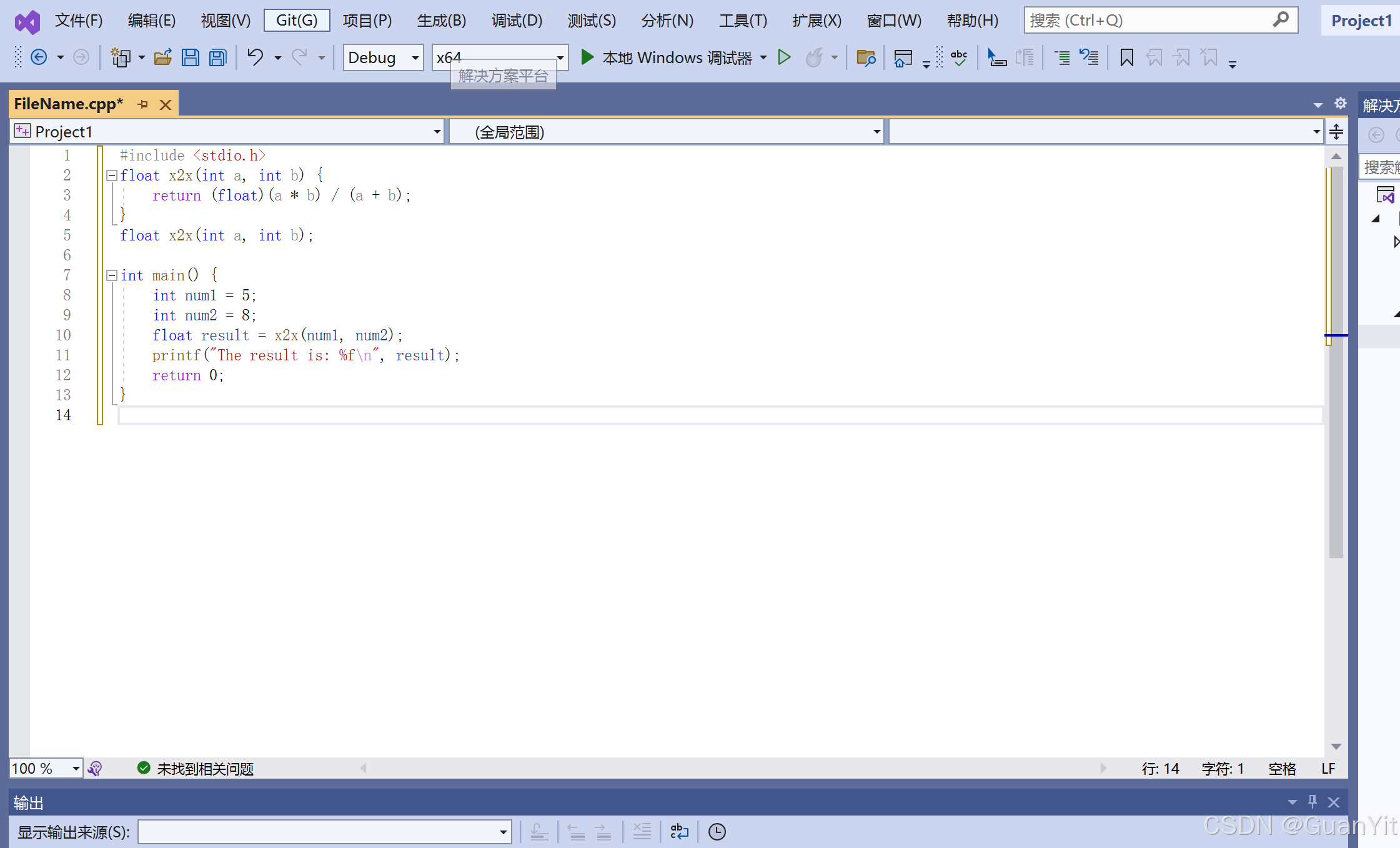Start debugging with the green play button
The image size is (1400, 848).
click(x=587, y=57)
